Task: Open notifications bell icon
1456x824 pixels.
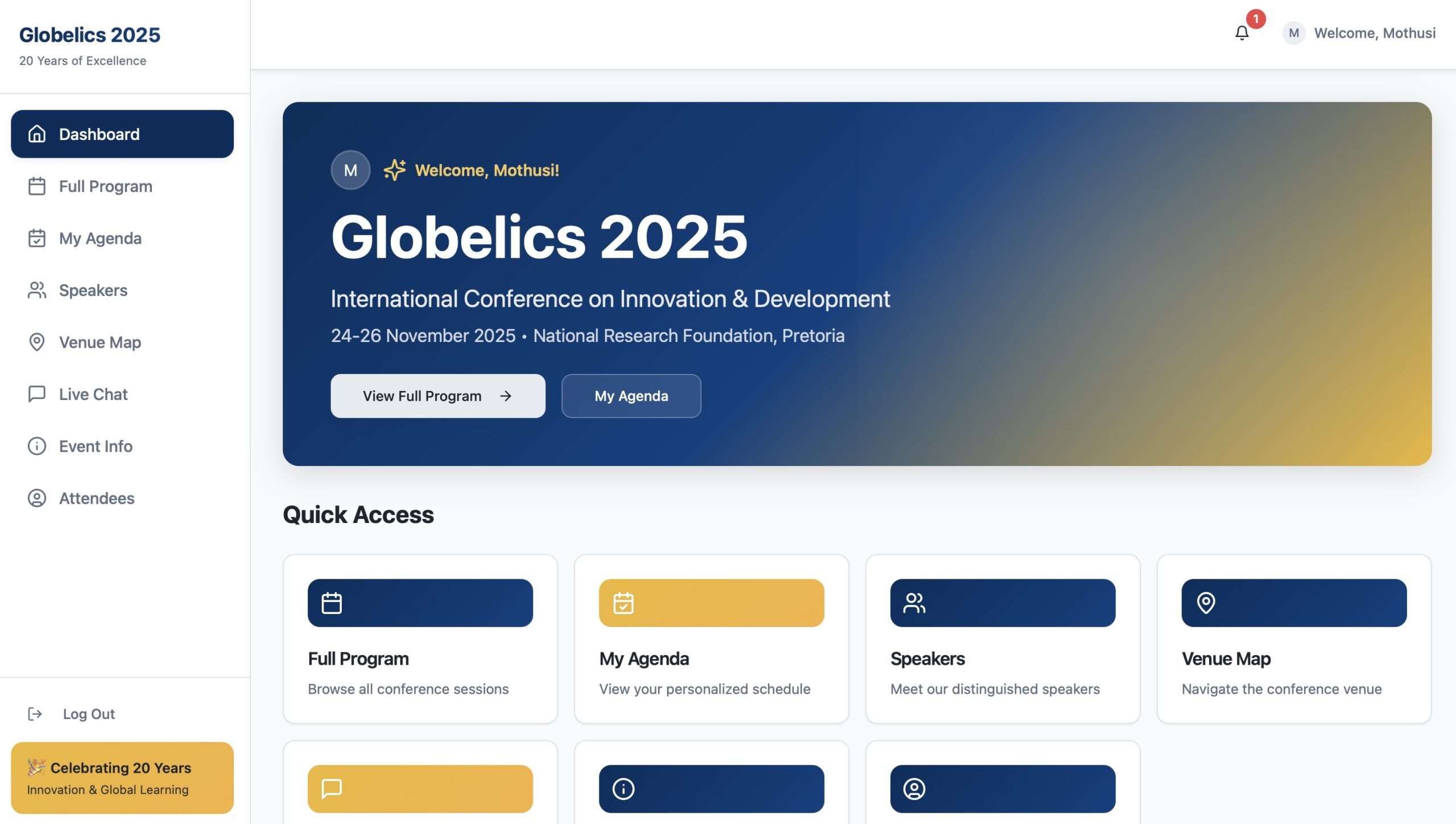Action: 1242,33
